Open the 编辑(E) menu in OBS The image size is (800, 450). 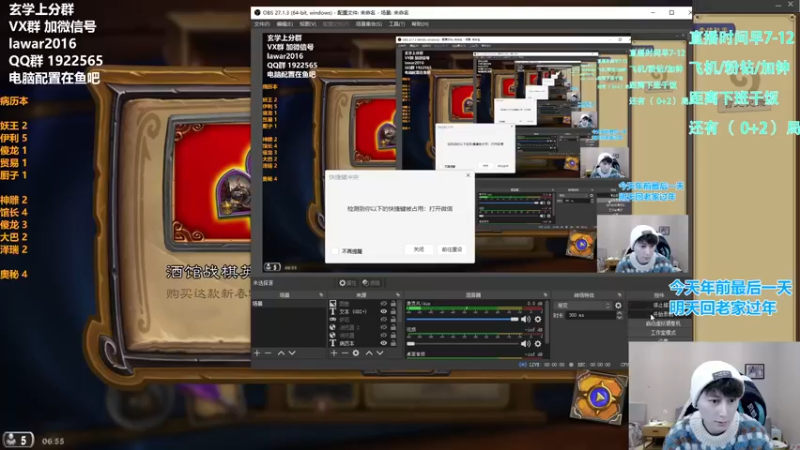click(x=284, y=24)
